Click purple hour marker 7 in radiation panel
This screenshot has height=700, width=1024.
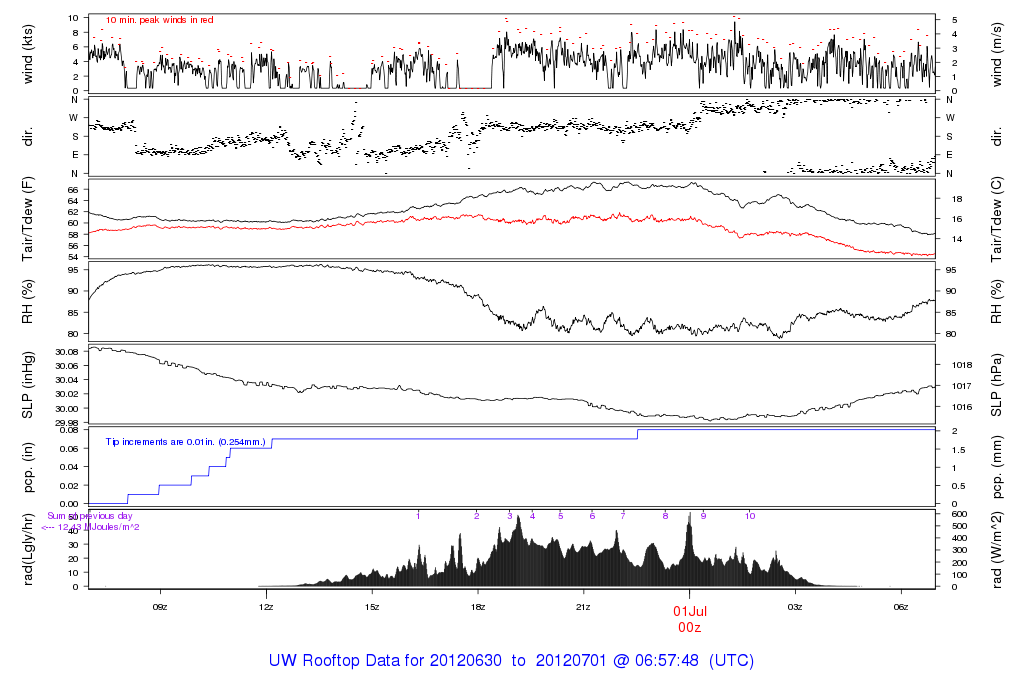pos(623,516)
